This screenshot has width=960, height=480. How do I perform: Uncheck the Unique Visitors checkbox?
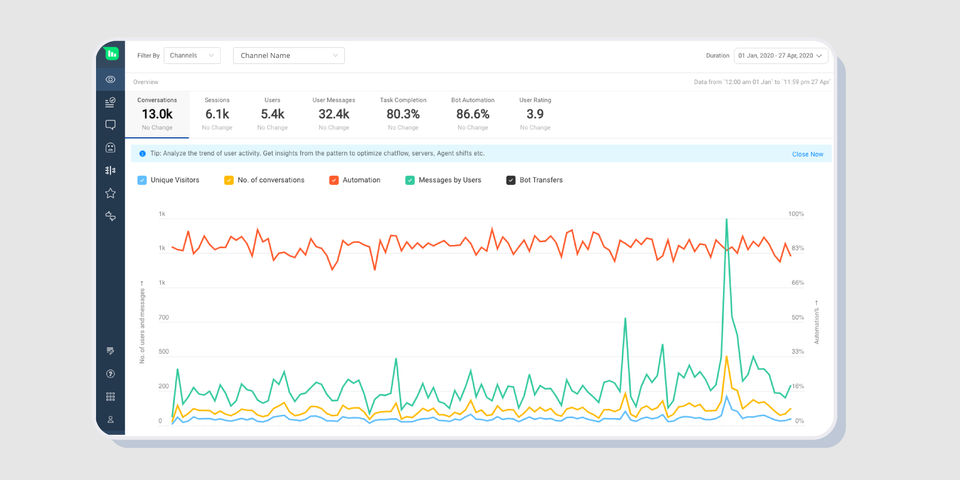[143, 180]
